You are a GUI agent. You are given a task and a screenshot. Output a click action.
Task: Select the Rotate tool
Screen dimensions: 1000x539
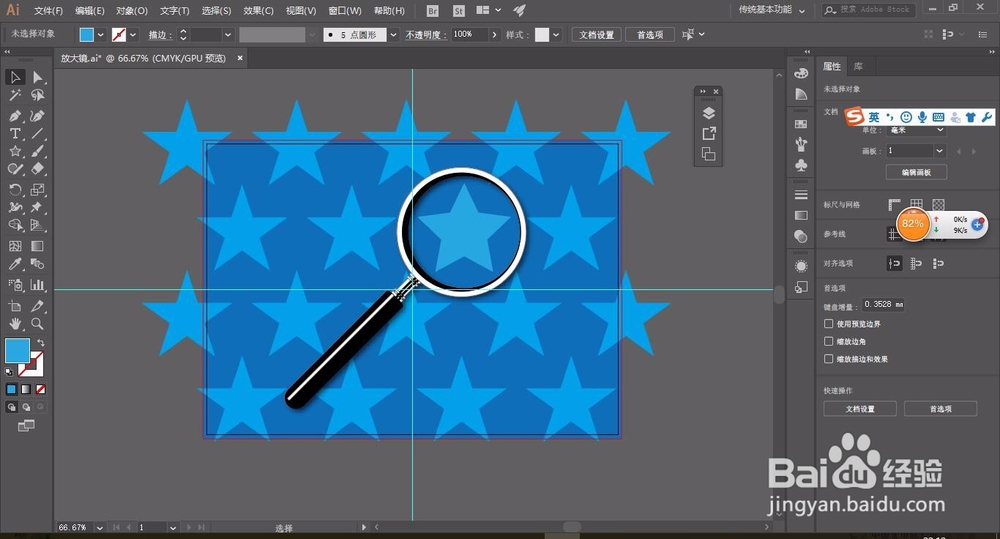[x=15, y=189]
